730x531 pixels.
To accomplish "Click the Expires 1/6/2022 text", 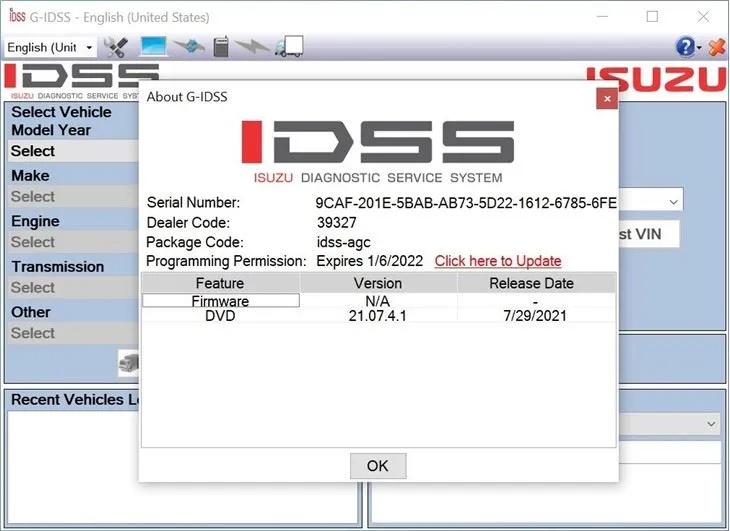I will tap(370, 261).
